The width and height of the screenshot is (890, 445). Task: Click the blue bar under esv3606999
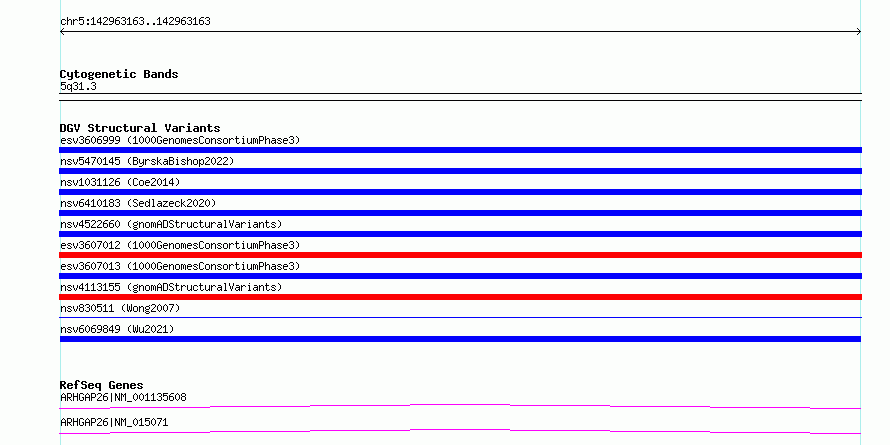(460, 150)
